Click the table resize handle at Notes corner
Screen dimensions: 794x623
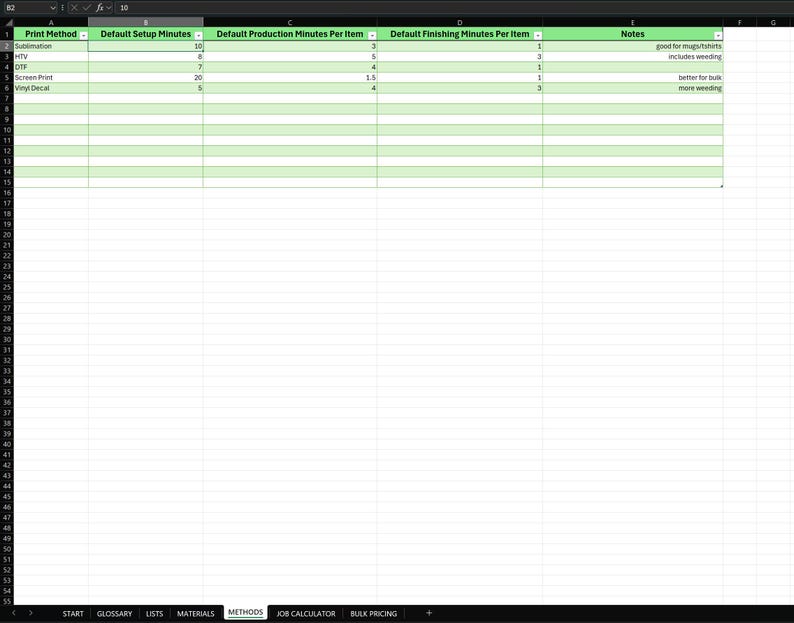[721, 186]
